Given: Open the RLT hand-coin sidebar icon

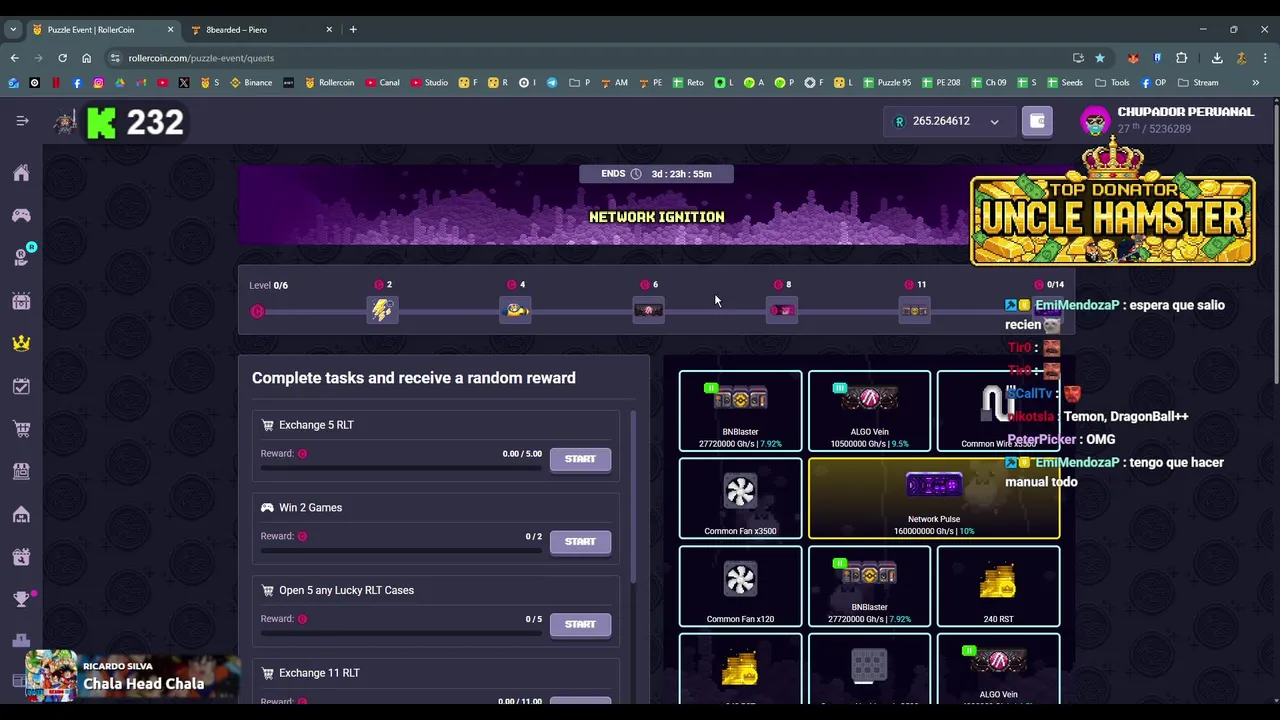Looking at the screenshot, I should click(21, 258).
